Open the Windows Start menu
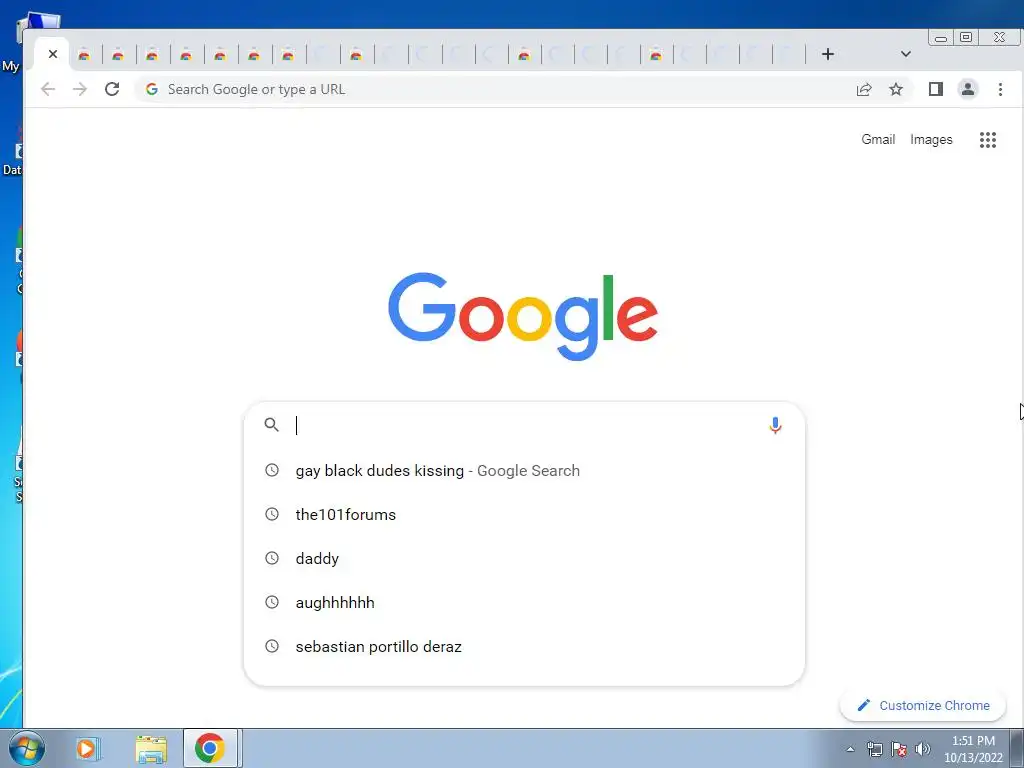The width and height of the screenshot is (1024, 768). click(x=27, y=748)
